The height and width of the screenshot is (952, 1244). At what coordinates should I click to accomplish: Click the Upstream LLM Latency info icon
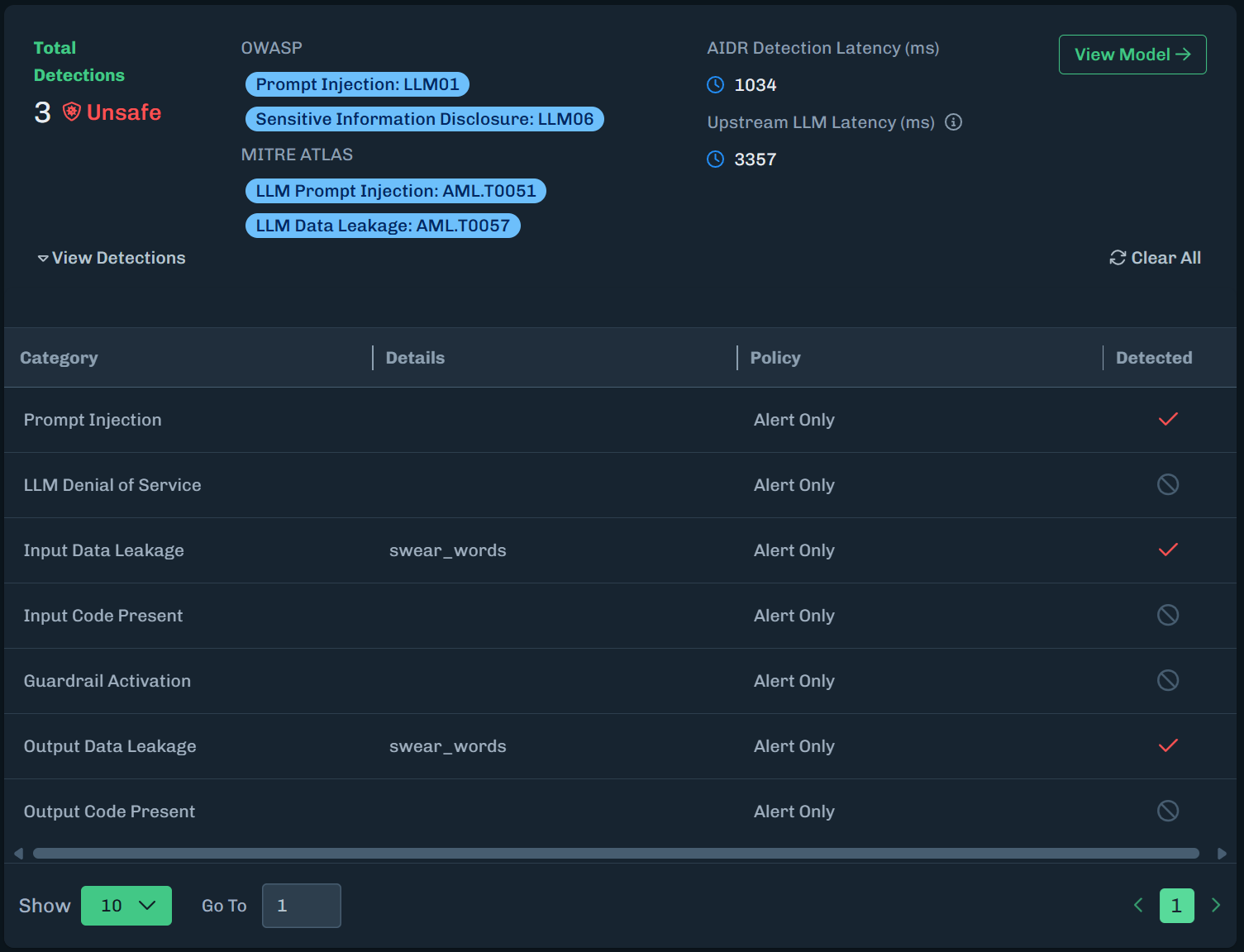(953, 122)
